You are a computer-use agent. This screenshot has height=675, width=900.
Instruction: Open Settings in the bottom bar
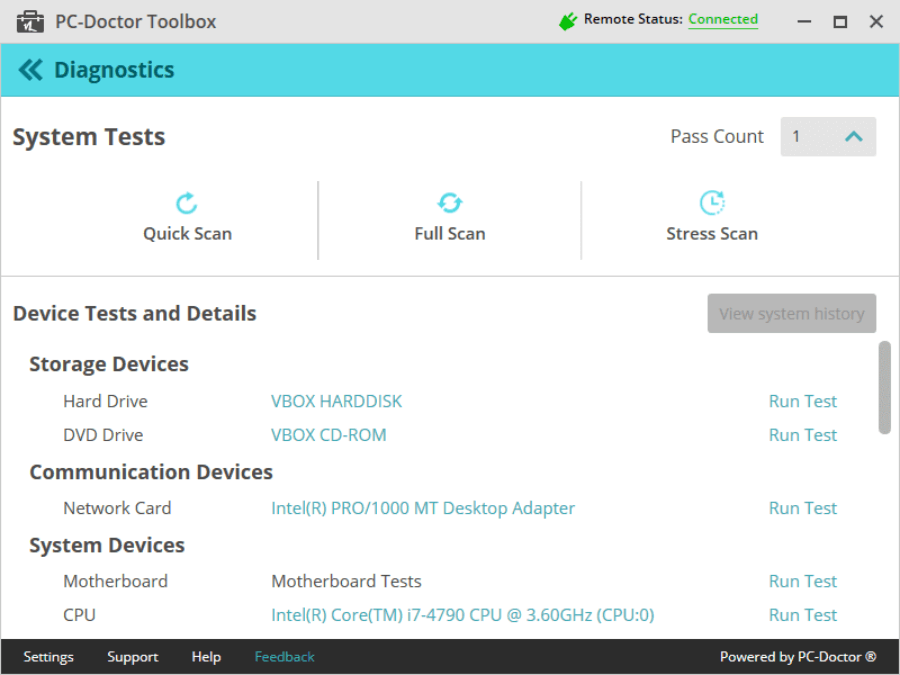point(48,657)
